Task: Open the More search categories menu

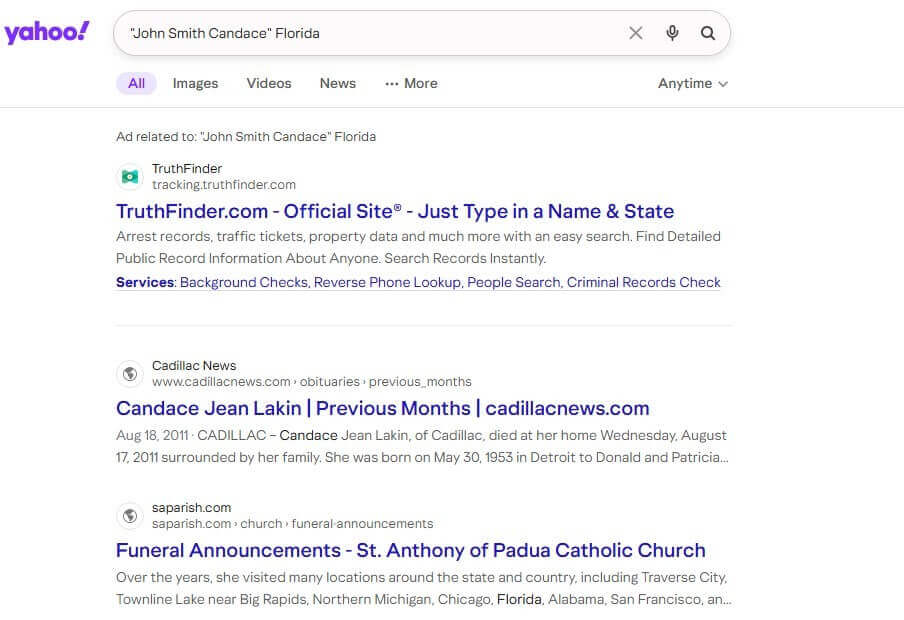Action: tap(411, 83)
